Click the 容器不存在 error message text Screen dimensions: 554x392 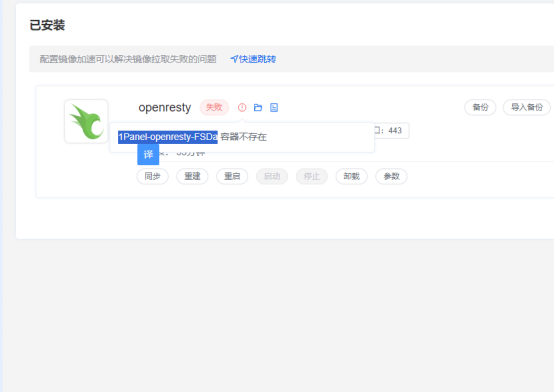point(243,137)
